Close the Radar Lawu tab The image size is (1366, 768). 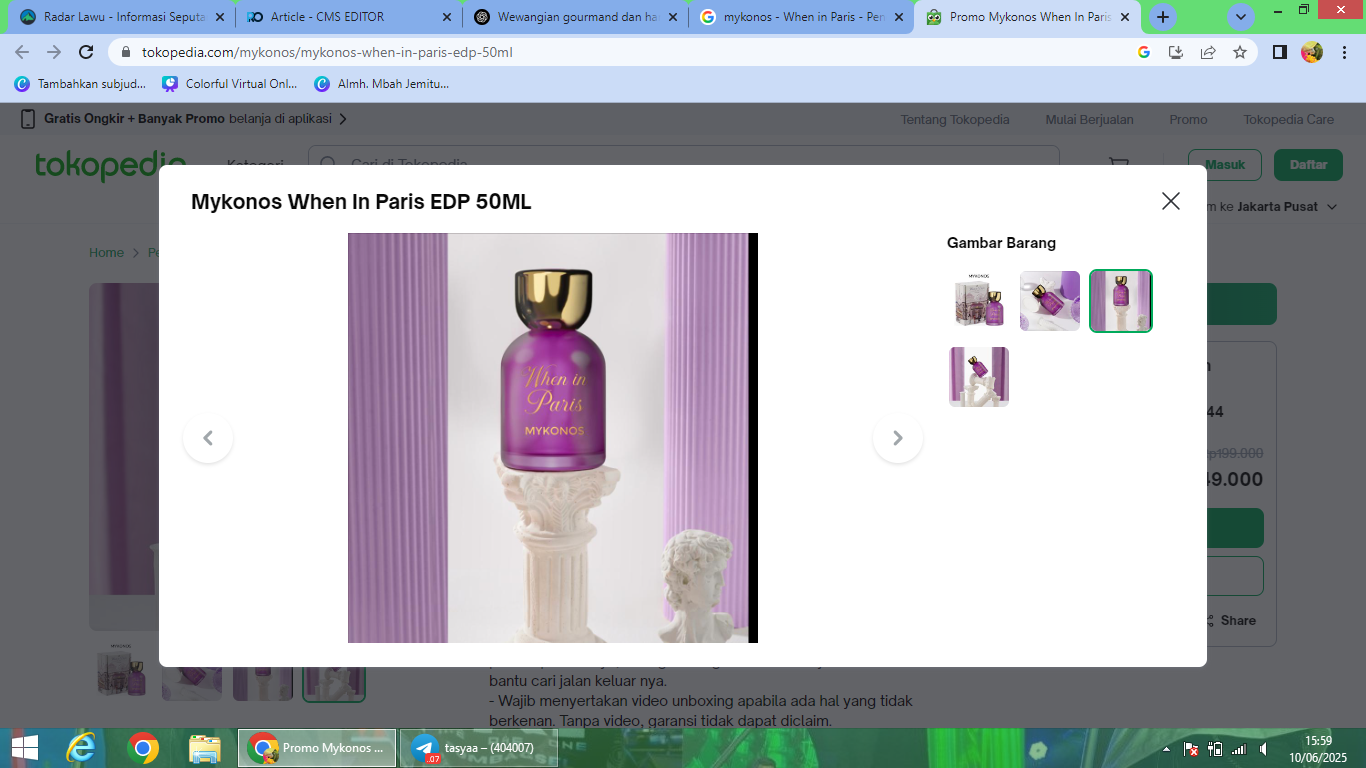[220, 17]
